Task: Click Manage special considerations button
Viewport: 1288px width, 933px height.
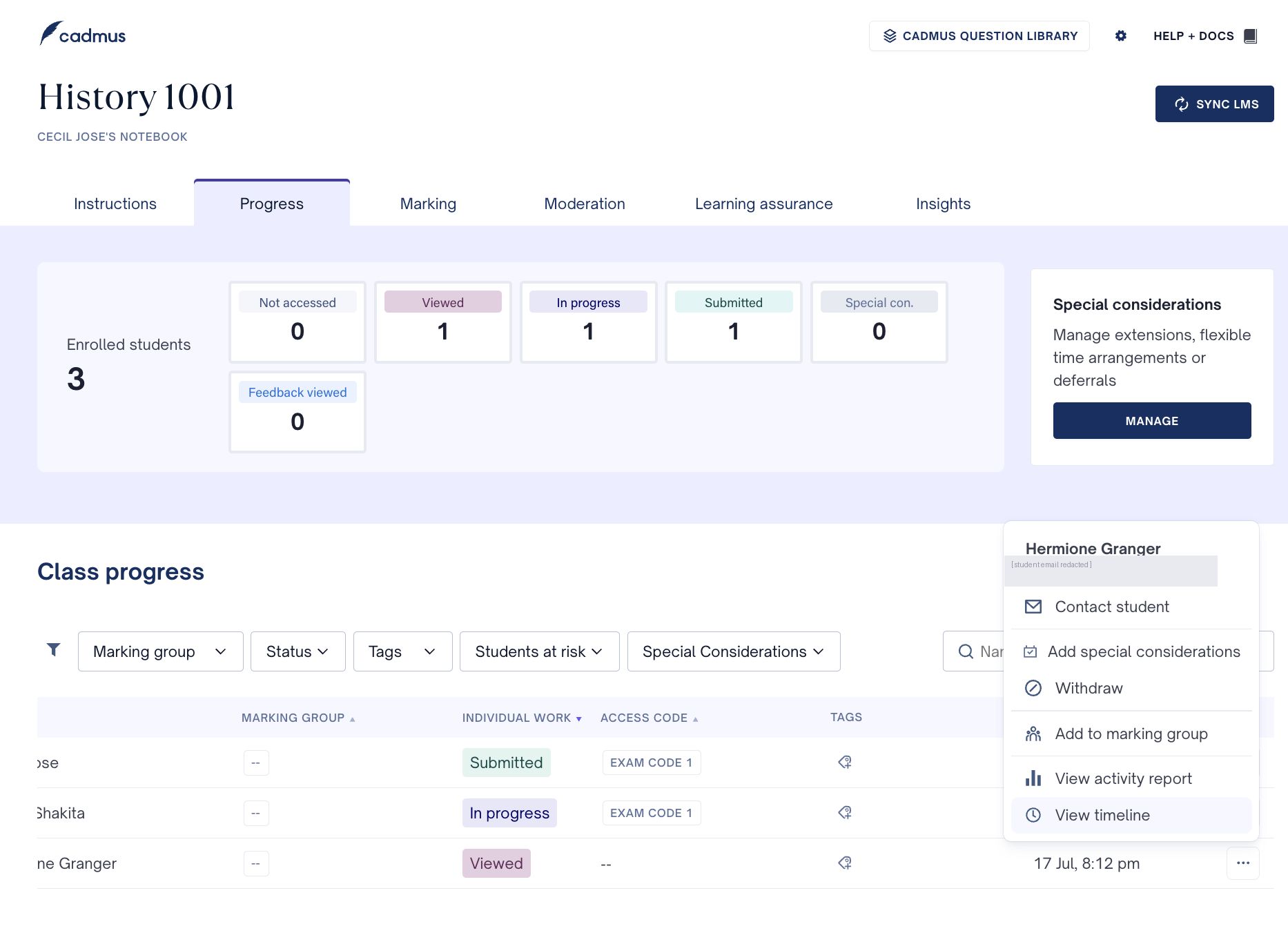Action: coord(1152,421)
